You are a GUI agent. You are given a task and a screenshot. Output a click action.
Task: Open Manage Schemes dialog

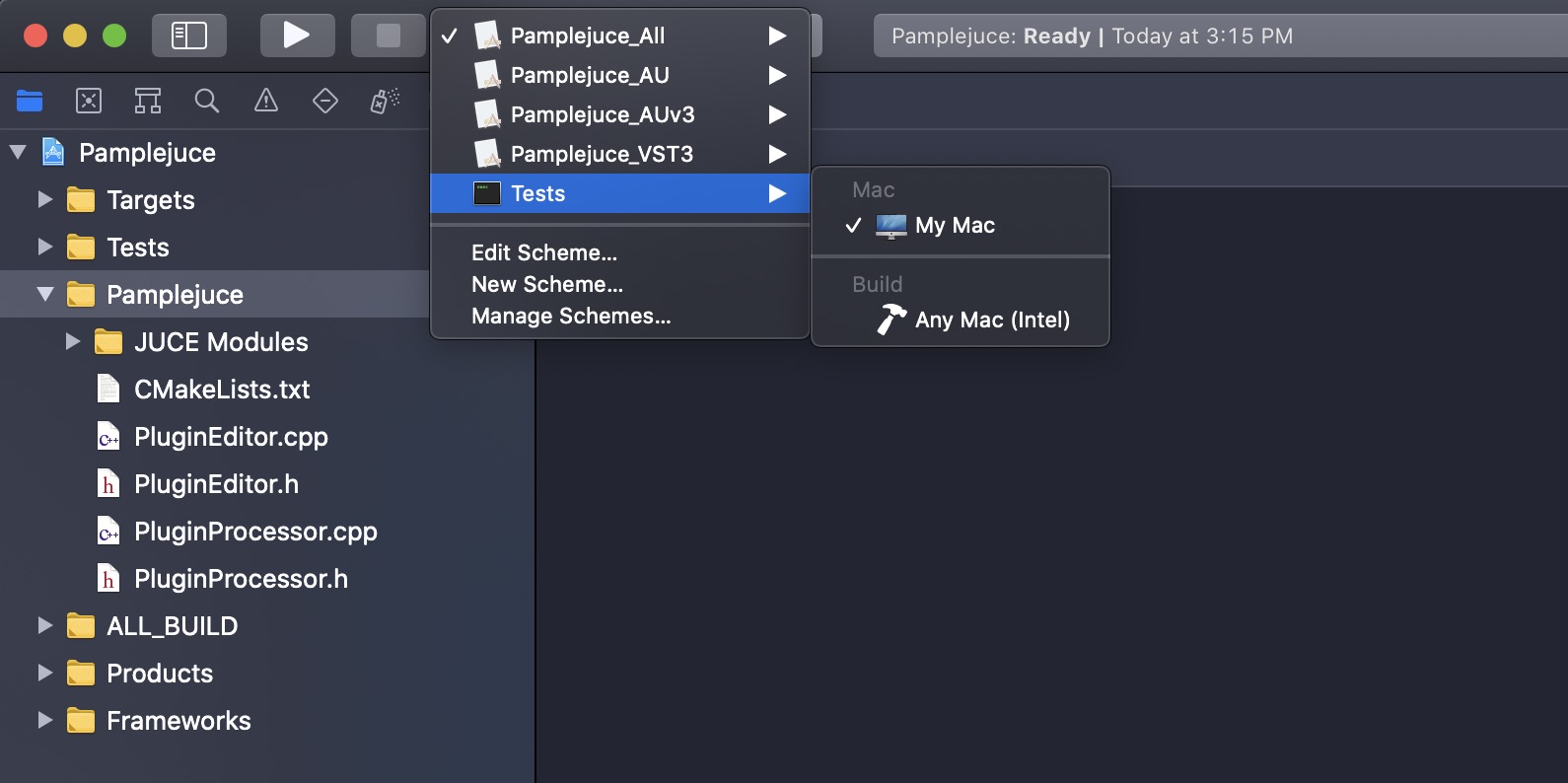tap(570, 317)
